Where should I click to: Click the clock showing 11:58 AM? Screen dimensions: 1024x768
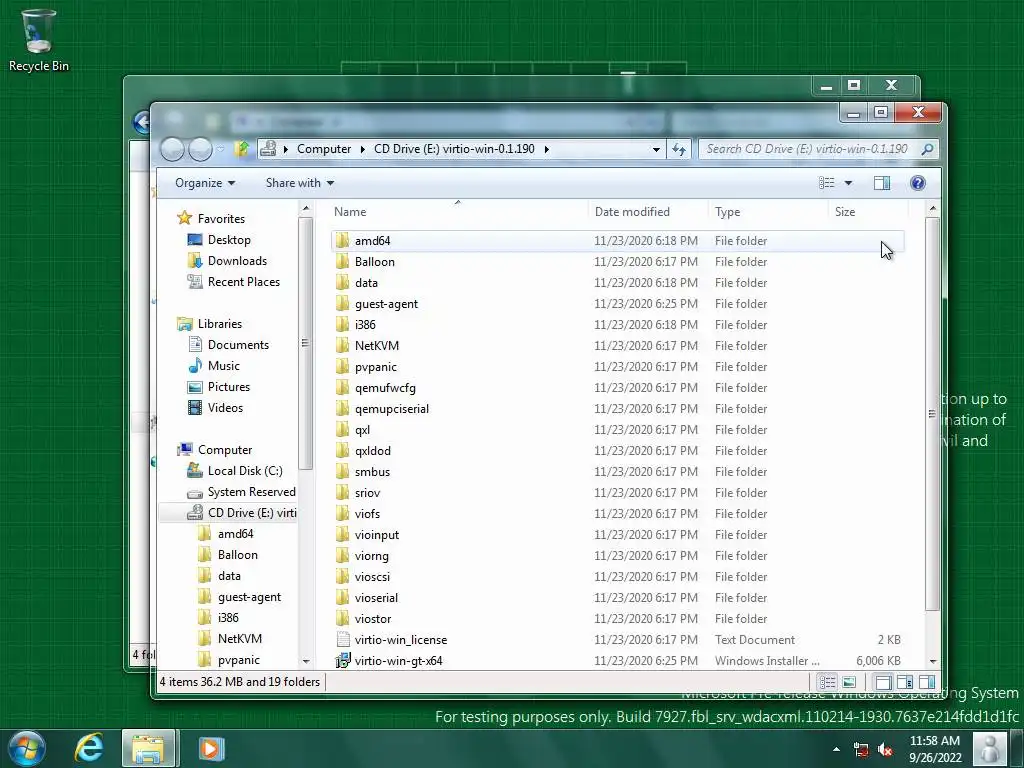[x=935, y=741]
